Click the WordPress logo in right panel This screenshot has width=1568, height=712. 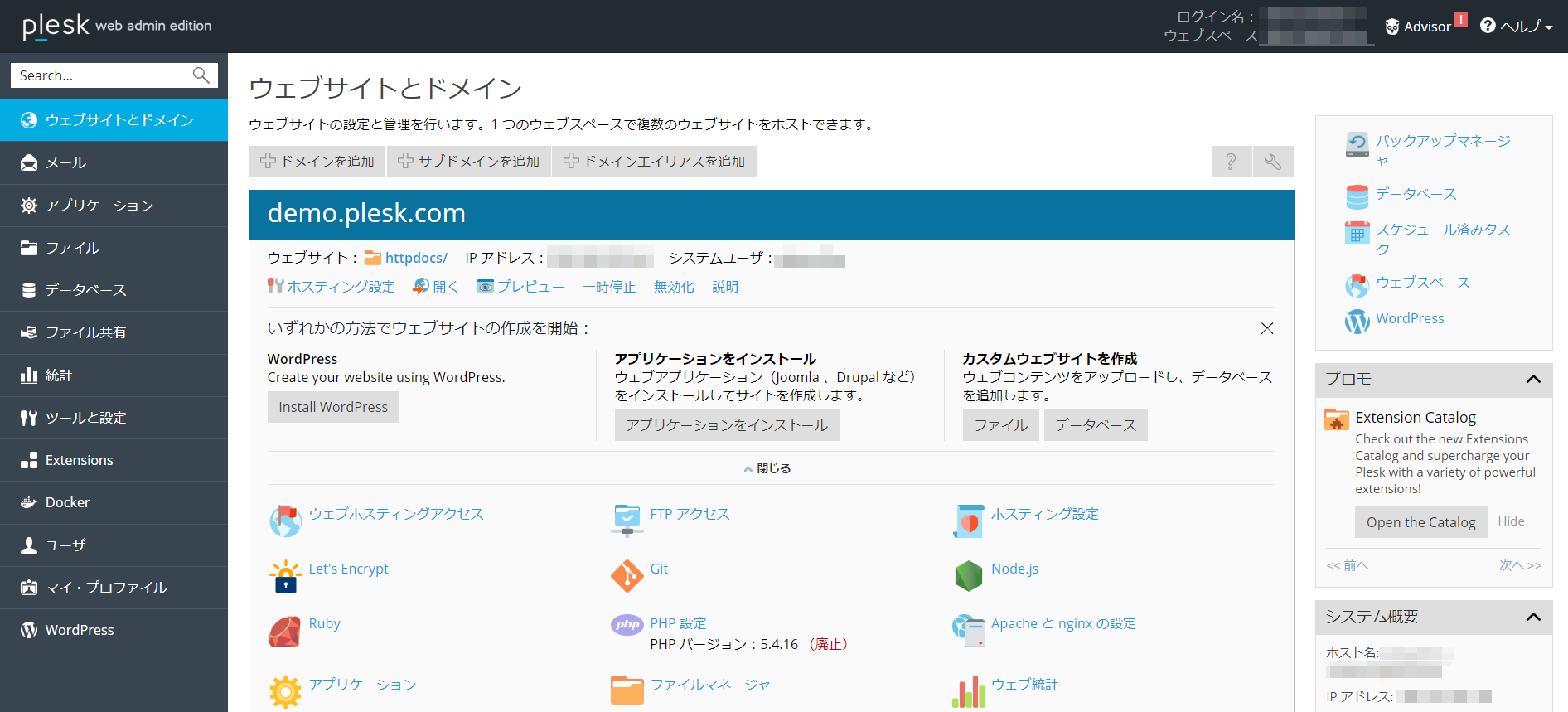coord(1357,321)
